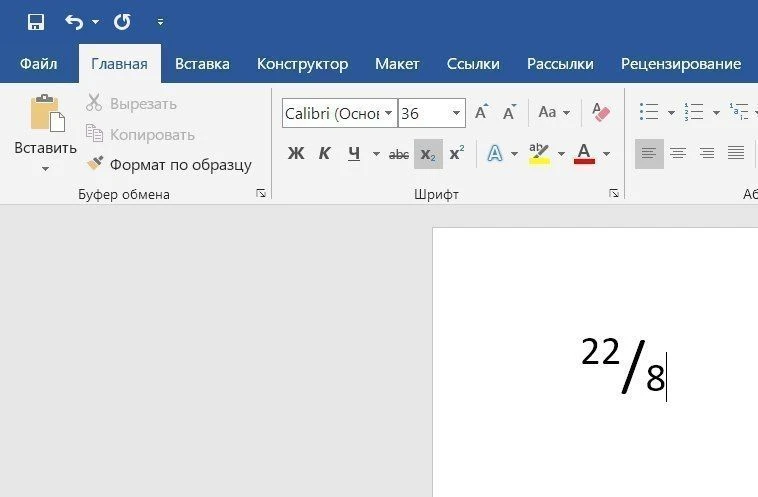Go to the Конструктор tab

[x=302, y=64]
